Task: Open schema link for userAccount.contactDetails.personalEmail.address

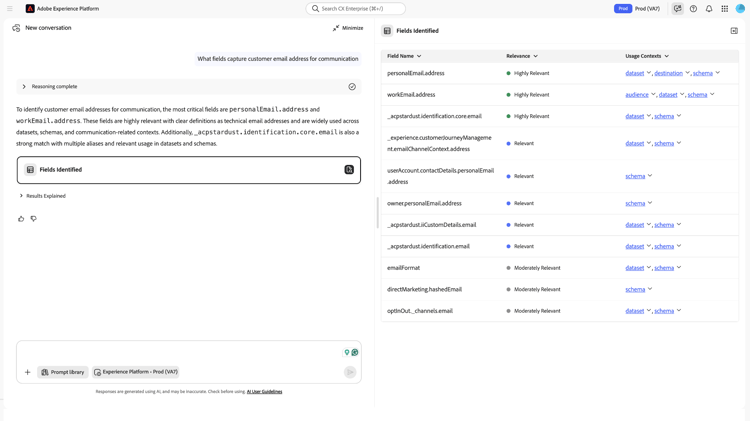Action: pos(635,176)
